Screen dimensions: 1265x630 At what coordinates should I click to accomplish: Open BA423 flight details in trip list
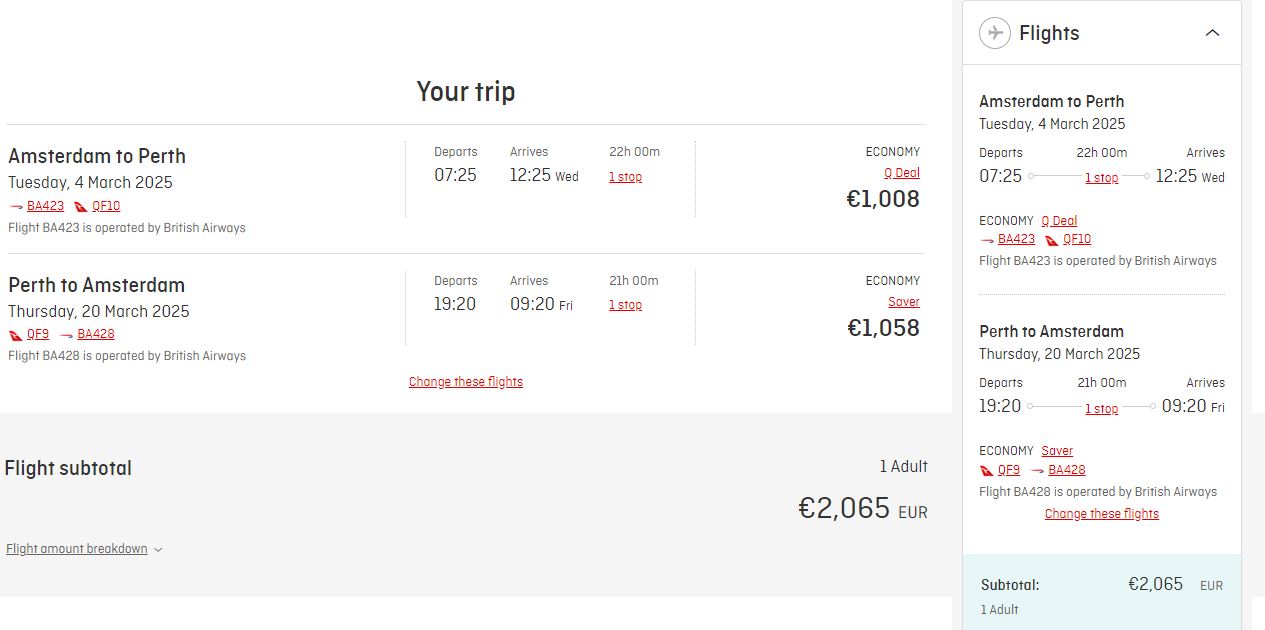point(45,206)
